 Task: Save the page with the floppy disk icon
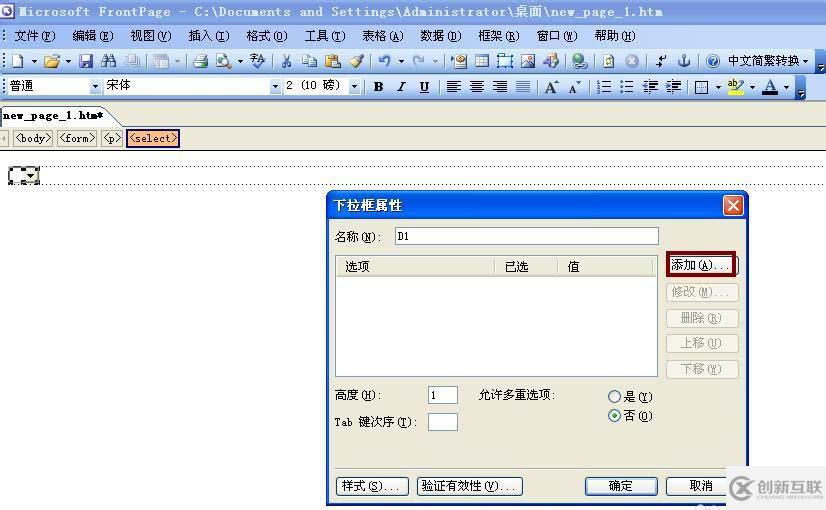pos(86,61)
